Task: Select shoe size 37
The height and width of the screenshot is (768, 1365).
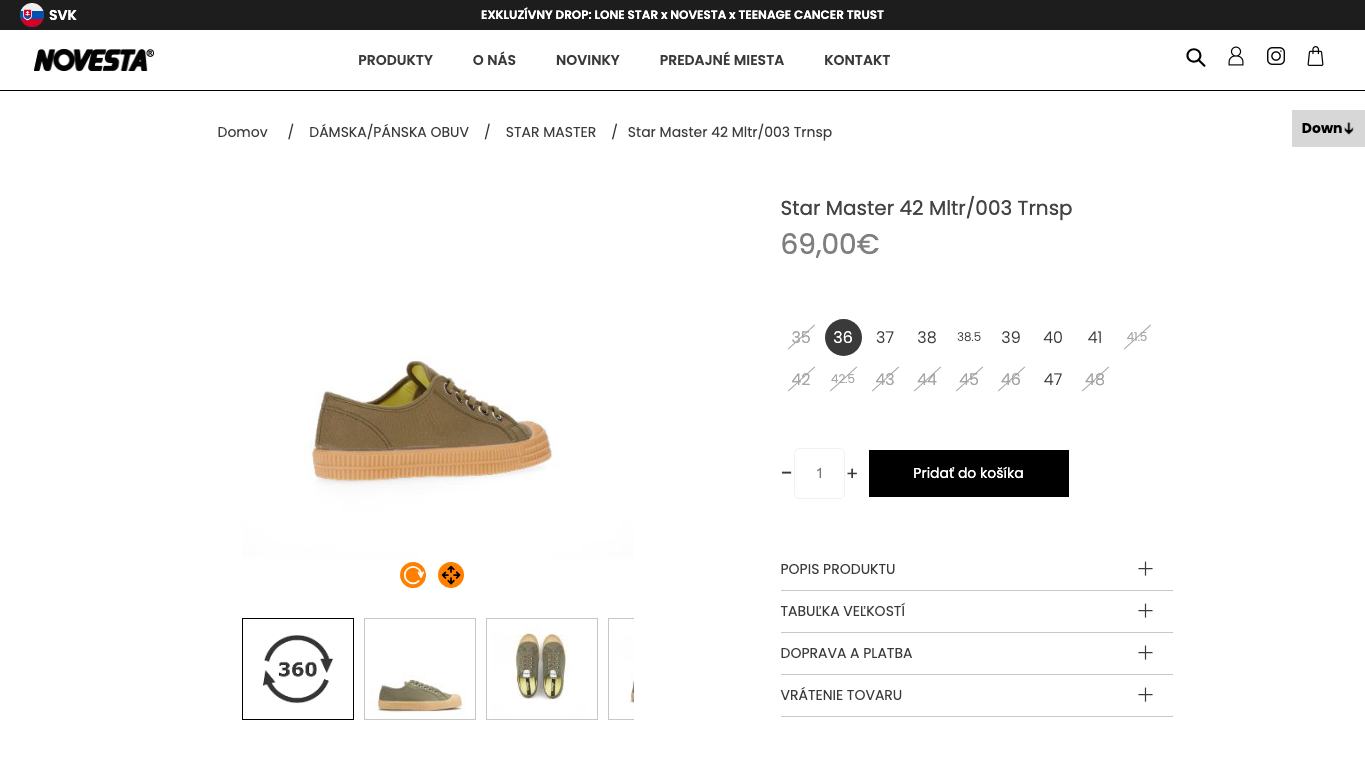Action: [885, 338]
